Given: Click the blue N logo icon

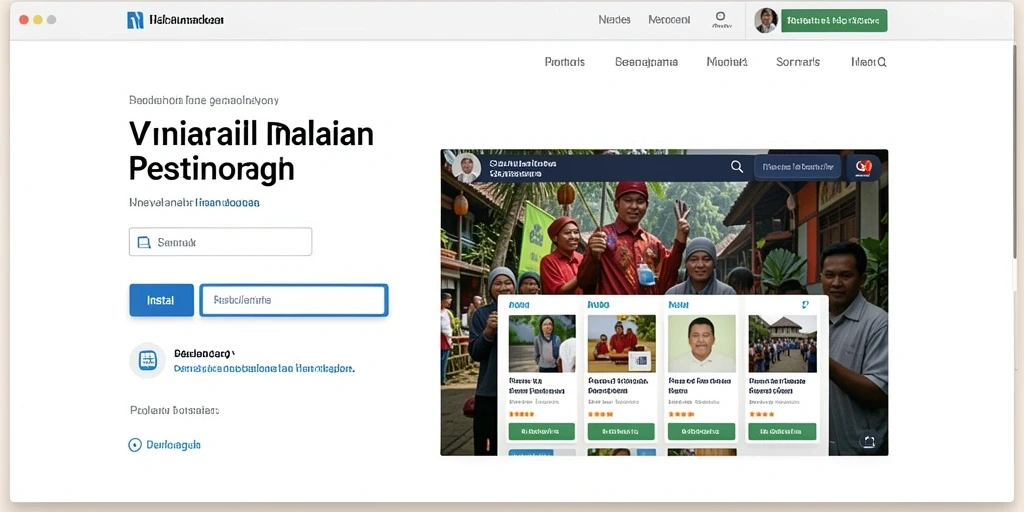Looking at the screenshot, I should pos(135,20).
